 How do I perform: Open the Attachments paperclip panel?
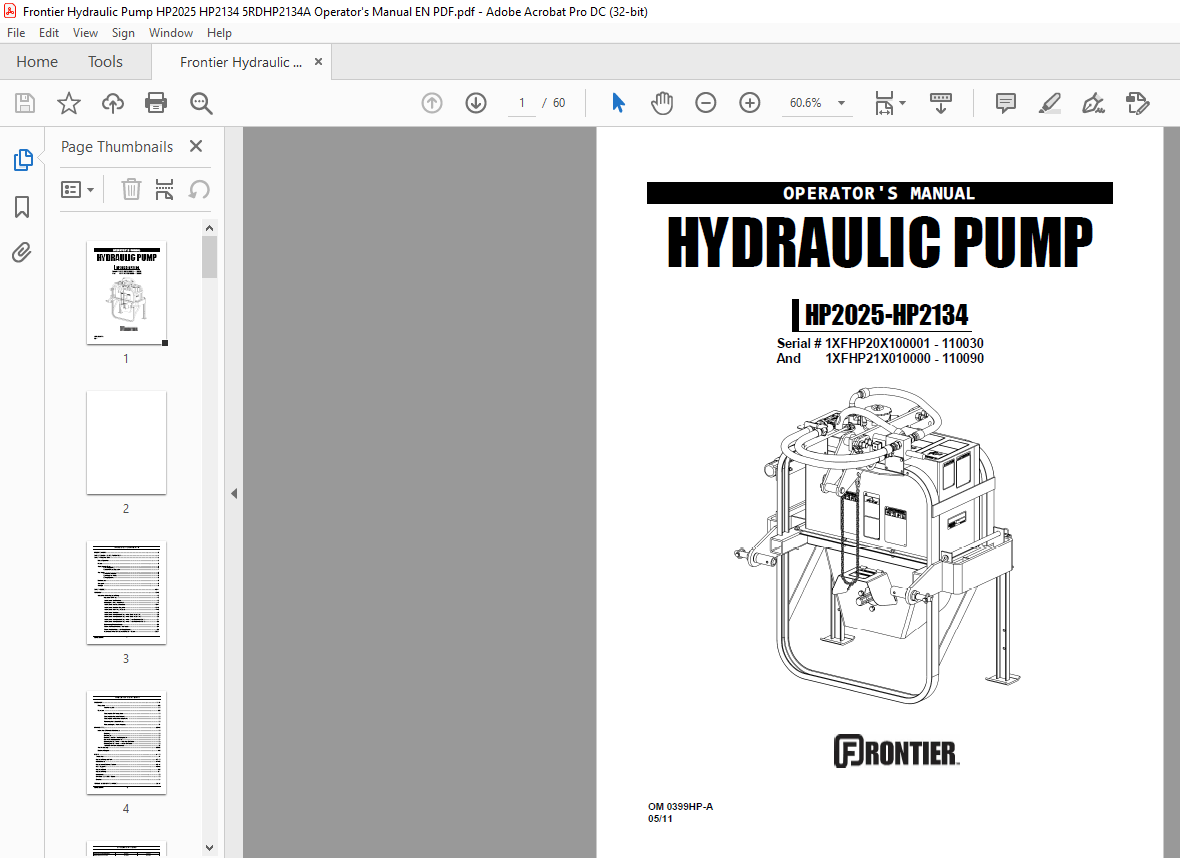[22, 252]
